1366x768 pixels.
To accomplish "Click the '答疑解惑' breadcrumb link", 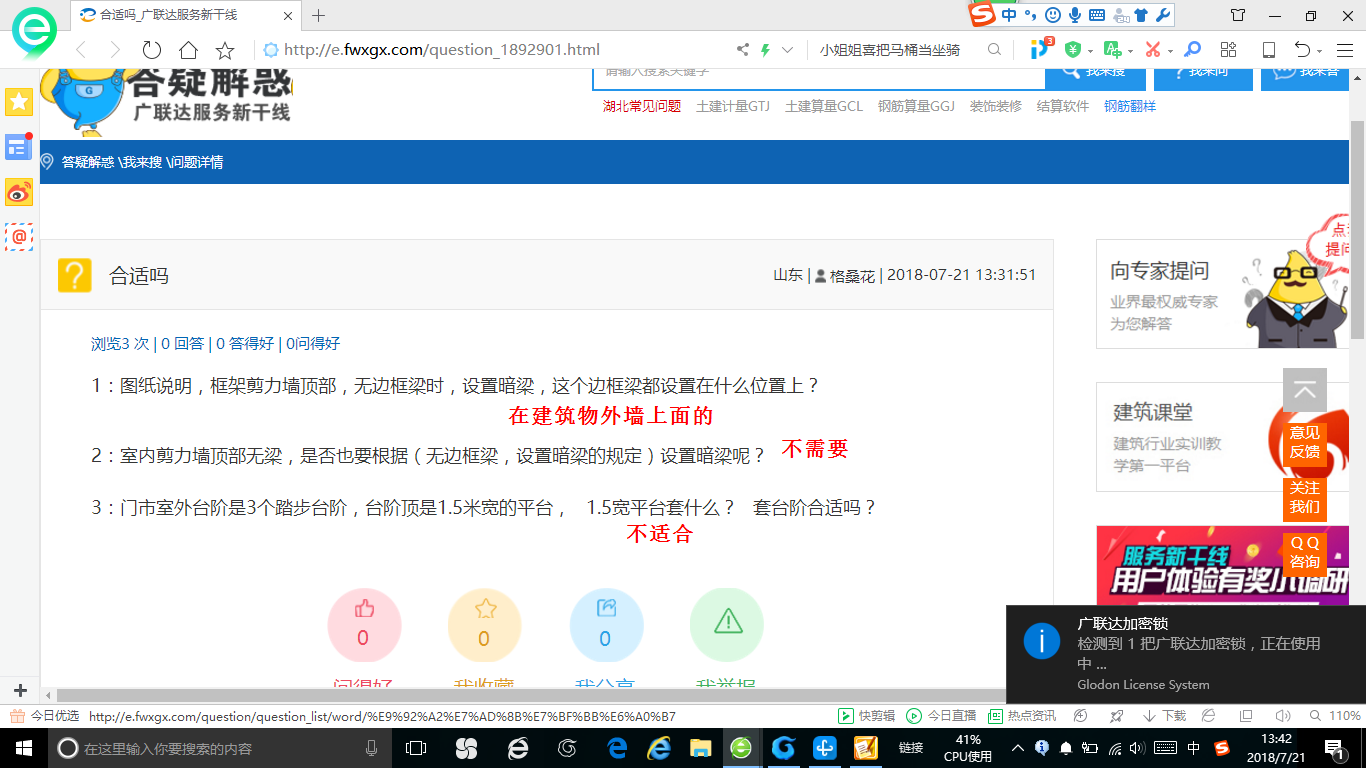I will tap(88, 162).
